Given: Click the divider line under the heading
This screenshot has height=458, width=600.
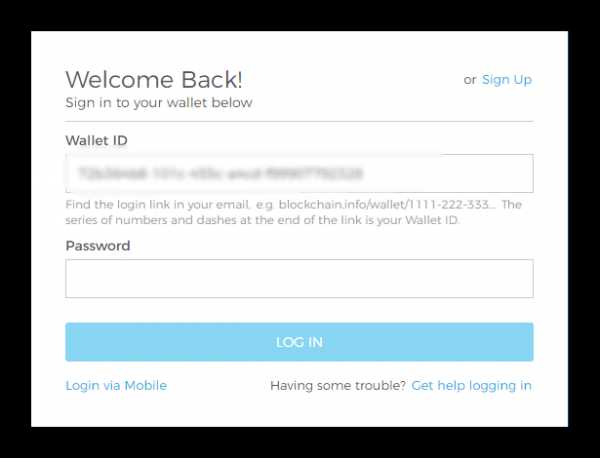Looking at the screenshot, I should click(299, 121).
